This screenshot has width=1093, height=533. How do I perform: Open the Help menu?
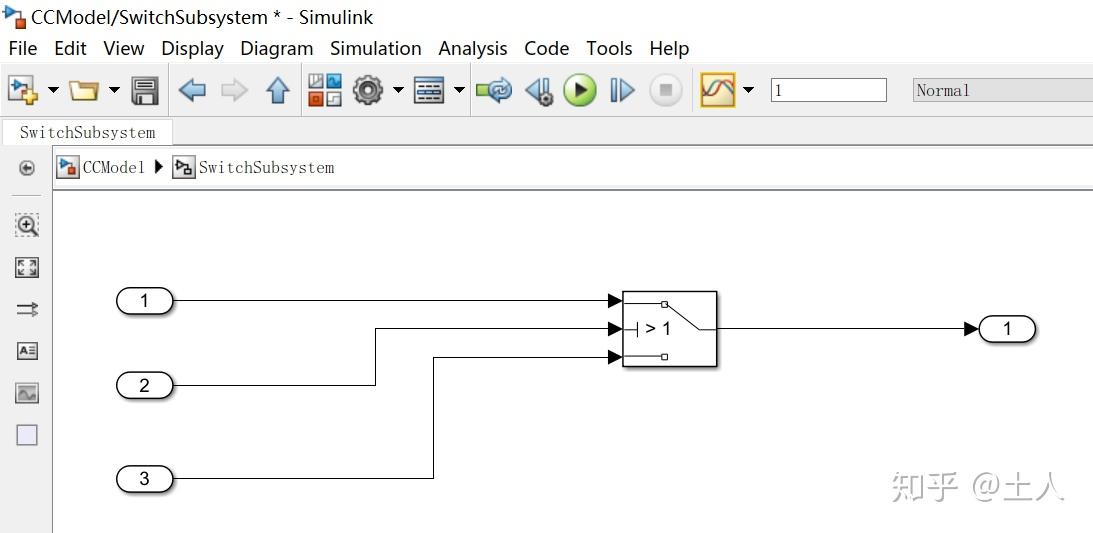(x=669, y=49)
